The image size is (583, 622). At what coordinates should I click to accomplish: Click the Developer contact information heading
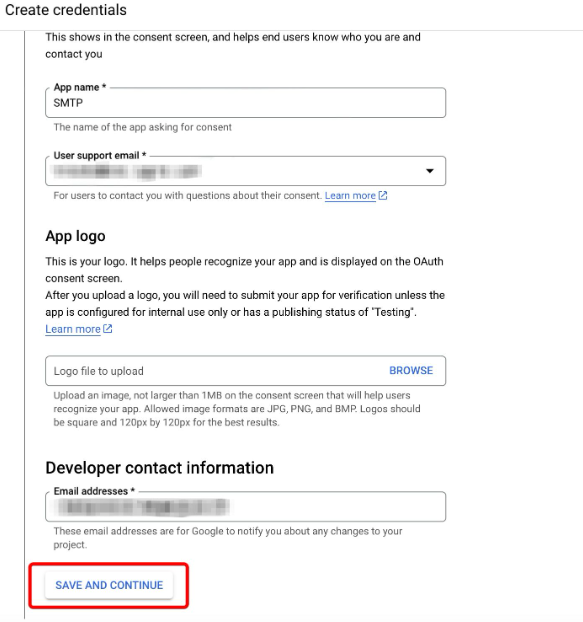click(x=159, y=468)
